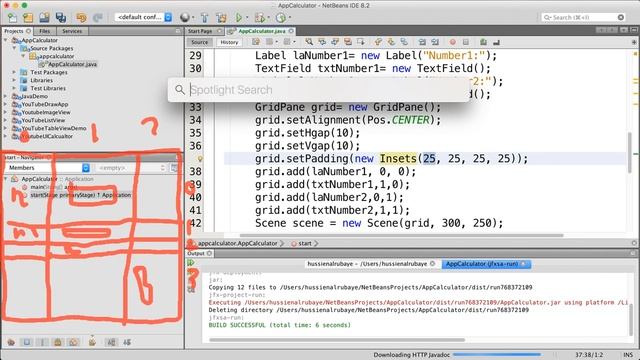Switch to the Projects tab
The width and height of the screenshot is (640, 360).
[17, 31]
